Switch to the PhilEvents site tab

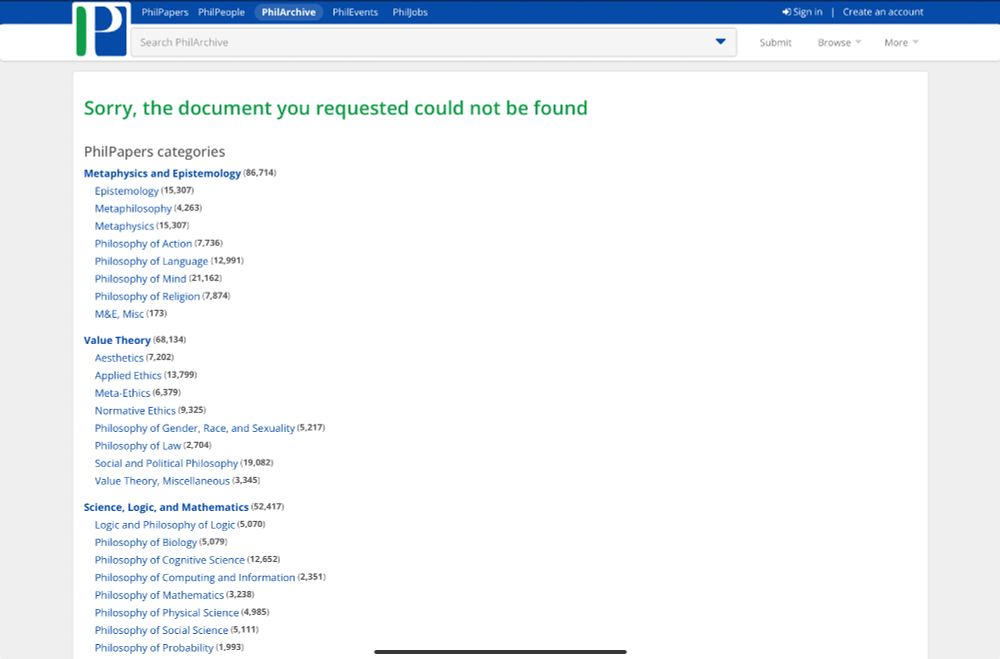(355, 12)
